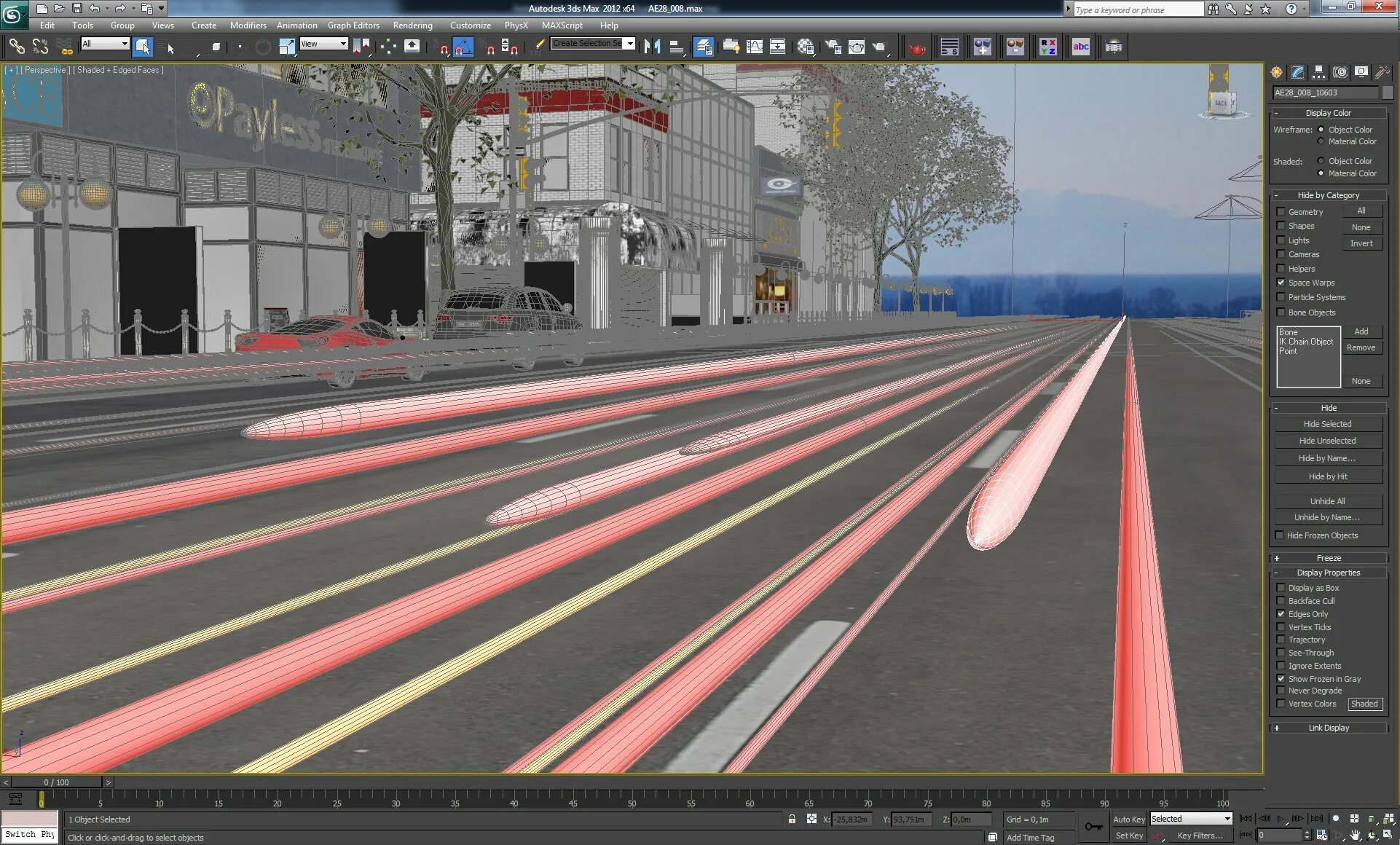Enable the Geometry hide category checkbox
Viewport: 1400px width, 845px height.
pyautogui.click(x=1281, y=212)
